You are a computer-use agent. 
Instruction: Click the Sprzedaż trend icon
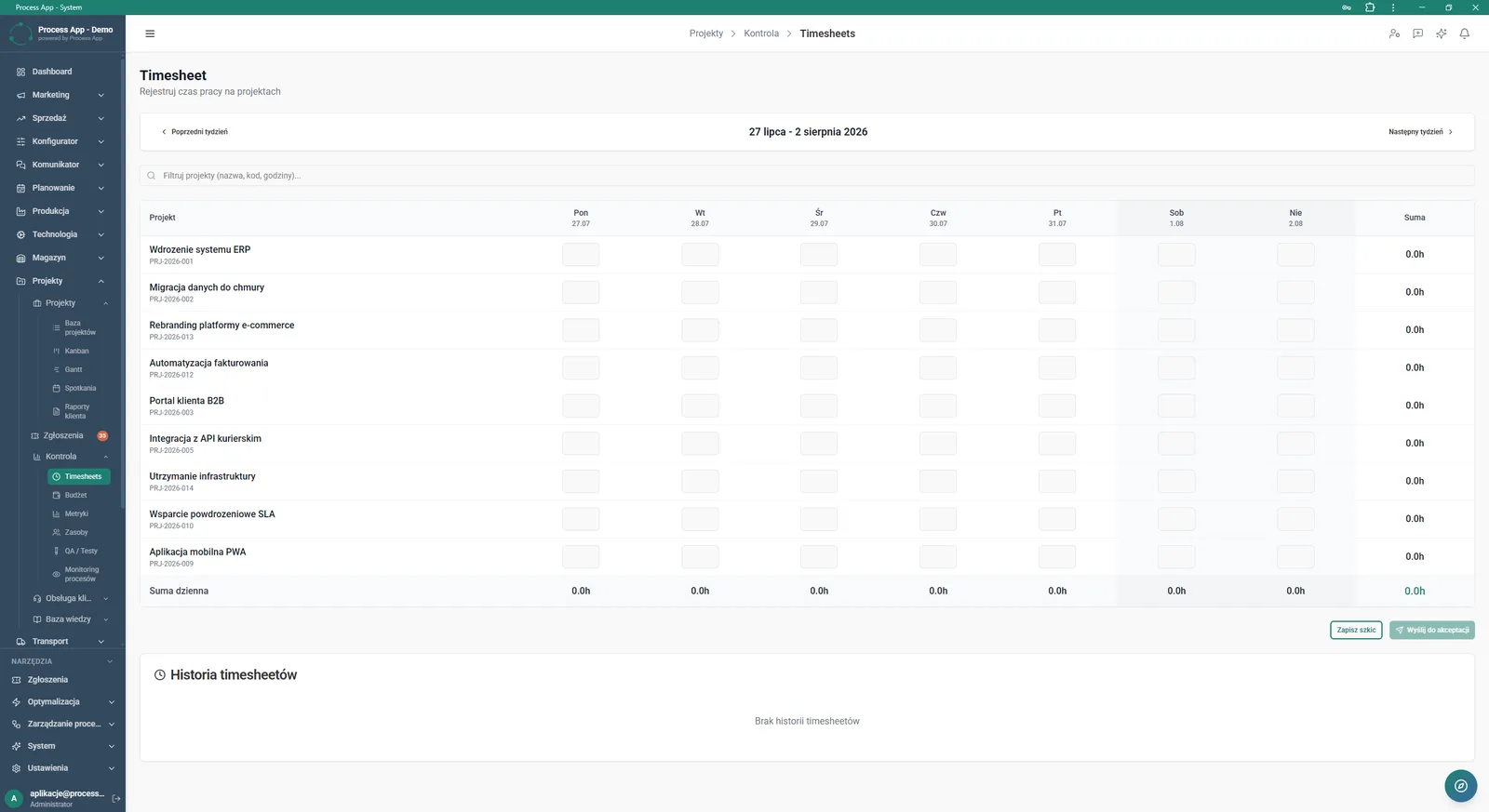pos(20,118)
